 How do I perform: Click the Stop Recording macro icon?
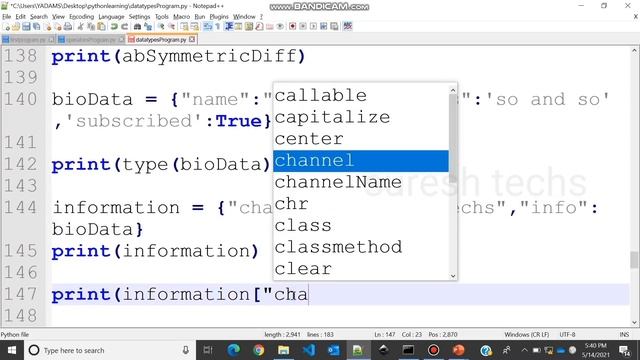(x=303, y=27)
